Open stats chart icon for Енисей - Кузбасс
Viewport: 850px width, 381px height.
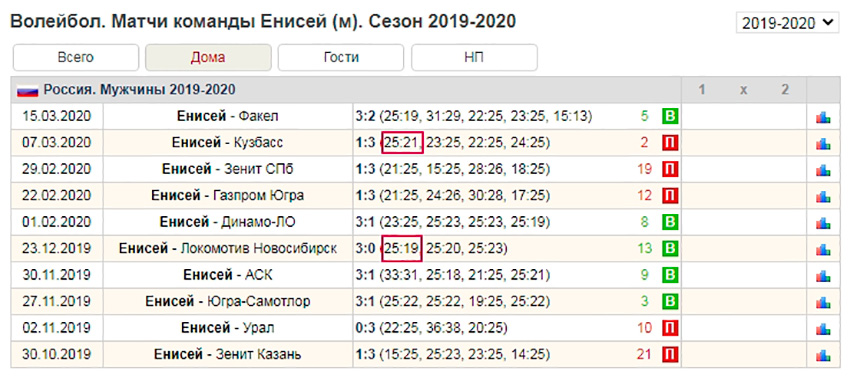823,144
